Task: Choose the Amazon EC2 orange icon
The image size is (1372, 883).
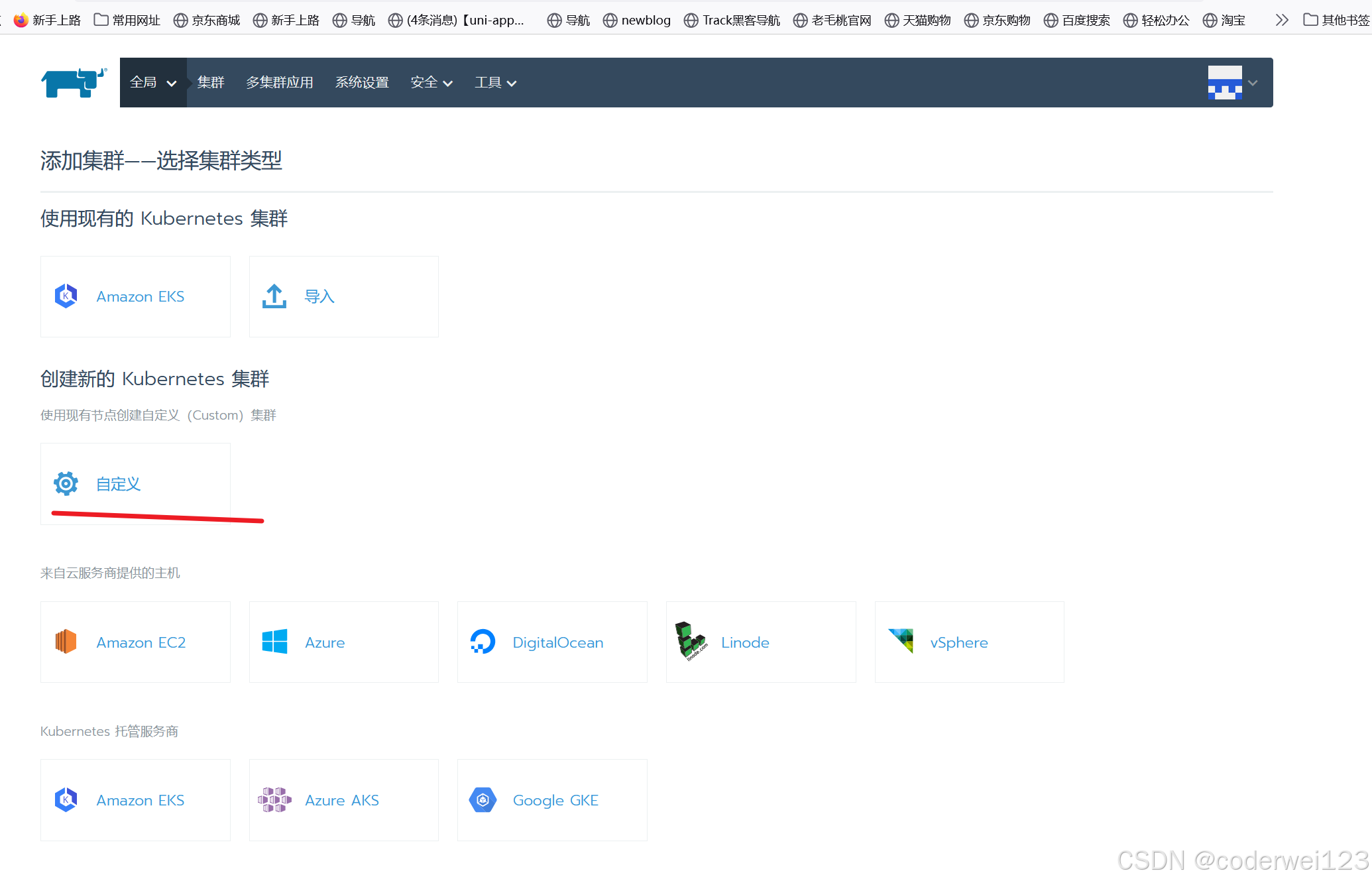Action: pyautogui.click(x=66, y=642)
